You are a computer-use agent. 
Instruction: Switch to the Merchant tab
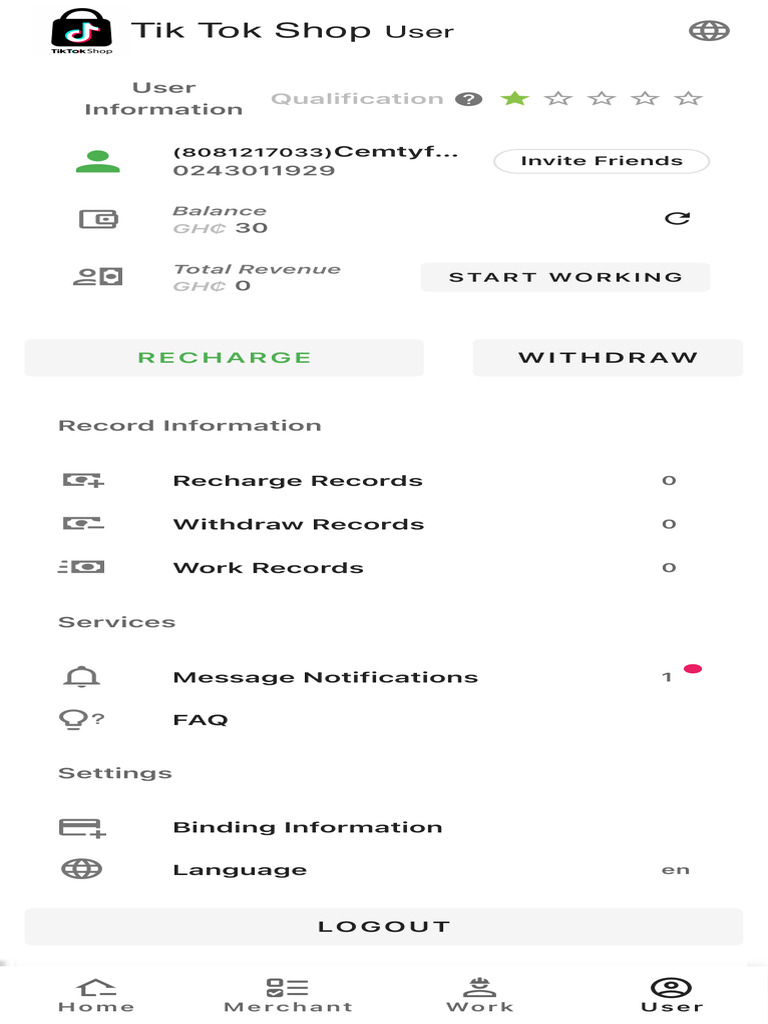coord(288,995)
